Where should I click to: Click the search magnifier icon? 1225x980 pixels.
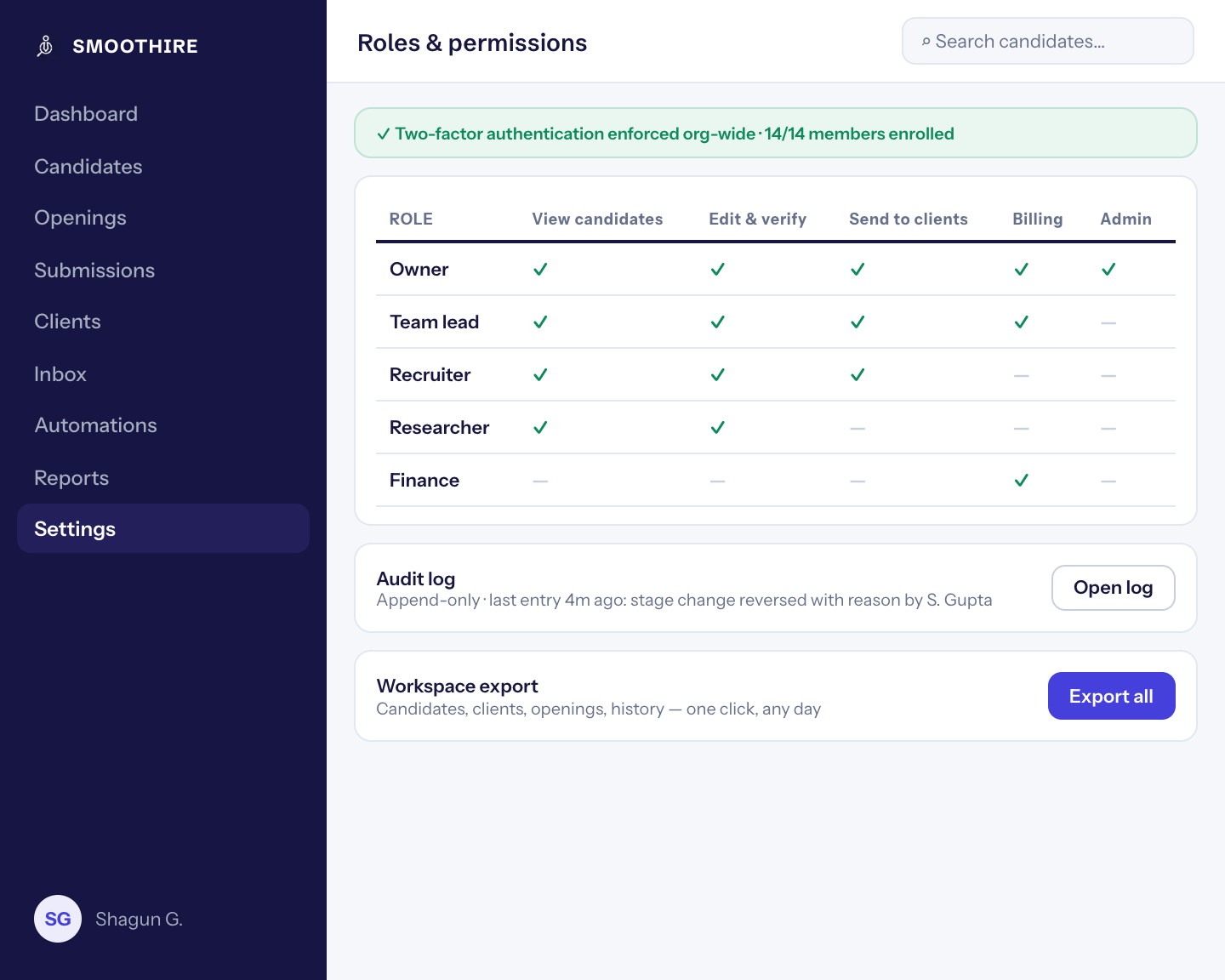point(926,42)
